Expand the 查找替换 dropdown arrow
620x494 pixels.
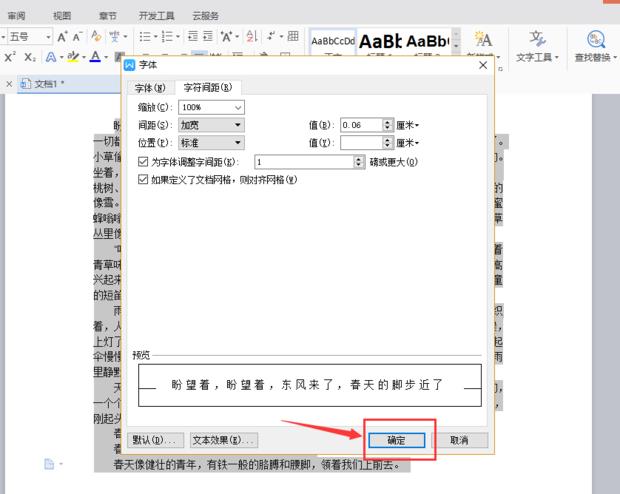pyautogui.click(x=616, y=58)
